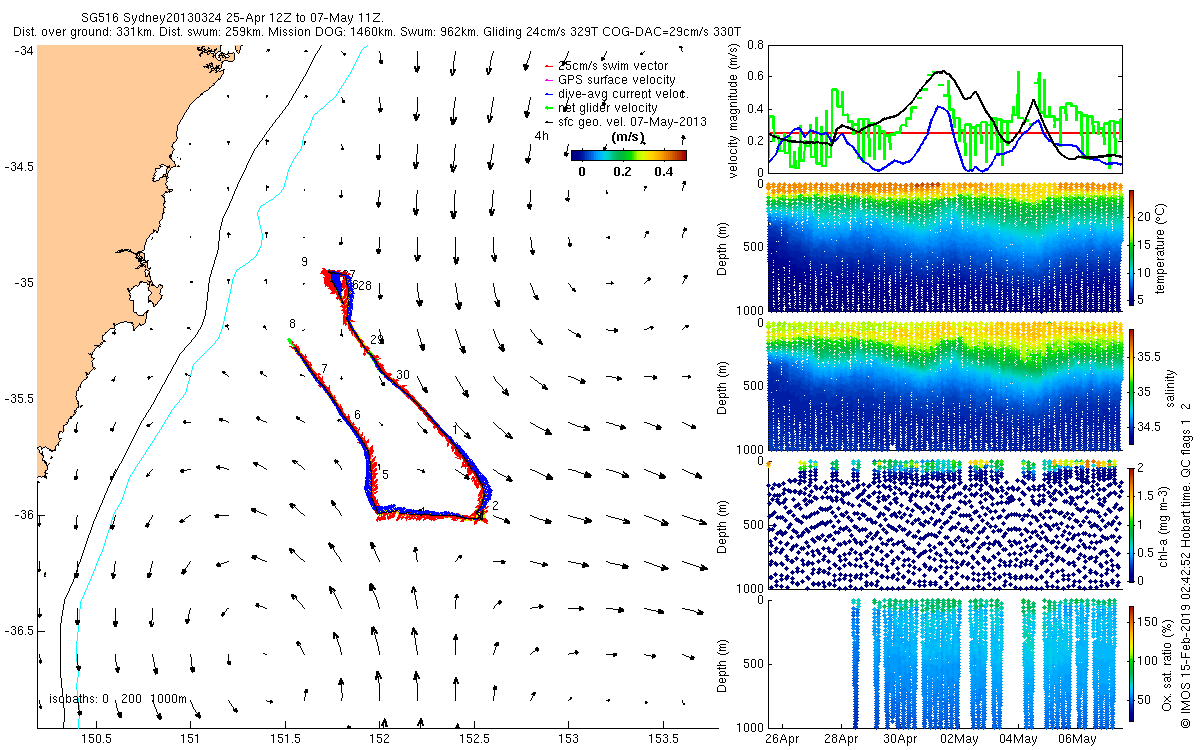This screenshot has height=750, width=1200.
Task: Click the glider track day marker '29'
Action: (377, 340)
